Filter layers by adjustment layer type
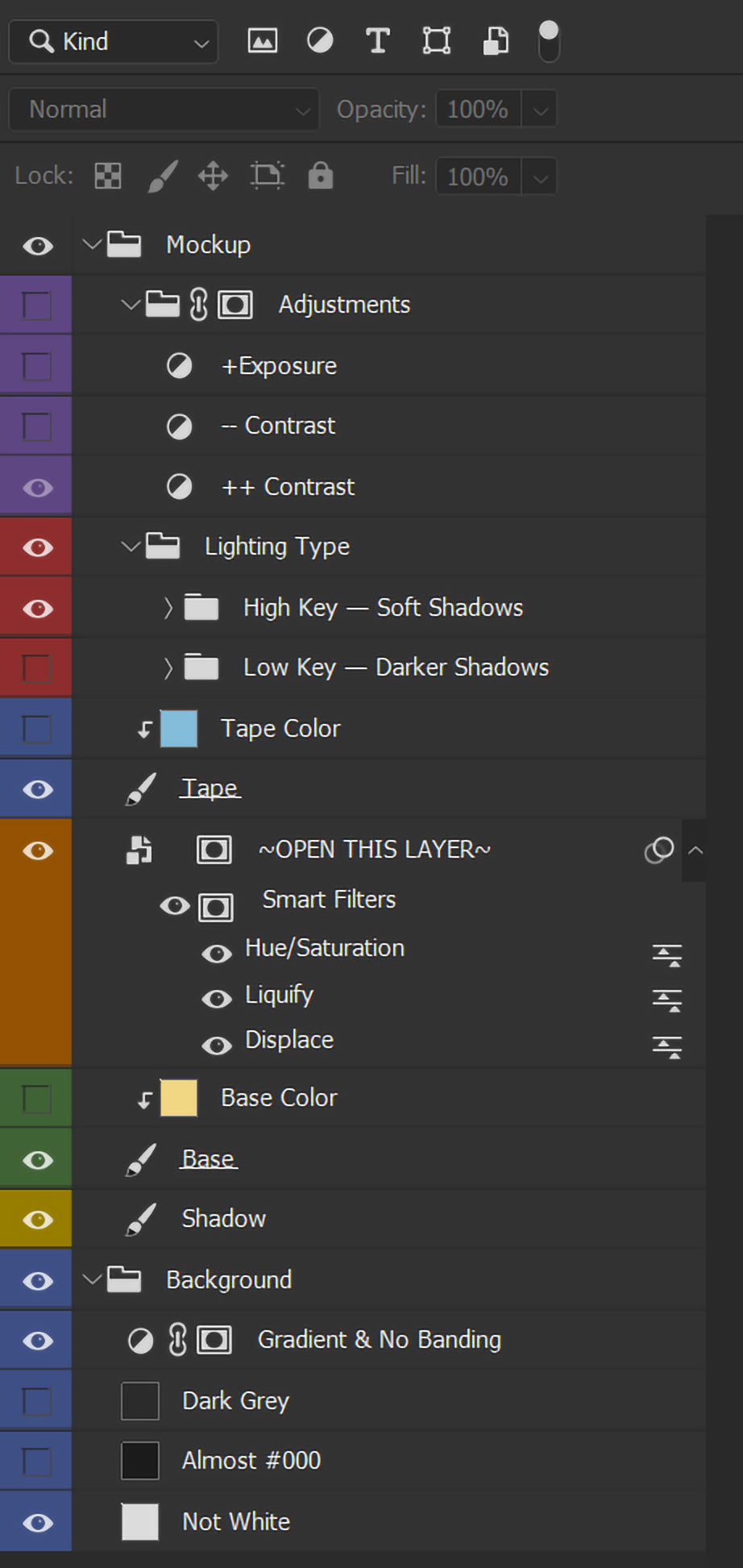 (320, 40)
